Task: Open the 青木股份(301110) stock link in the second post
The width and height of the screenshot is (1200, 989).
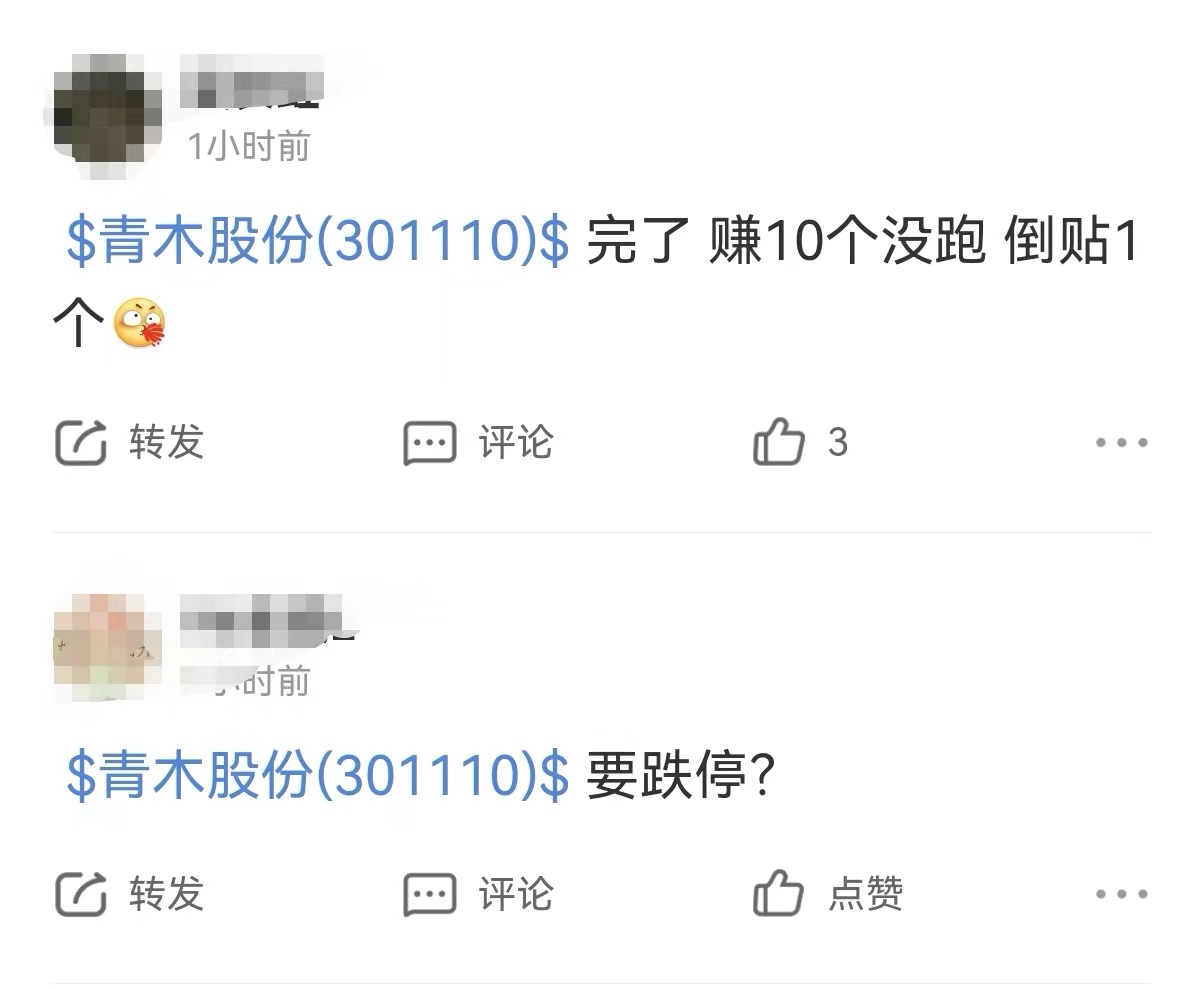Action: (x=318, y=774)
